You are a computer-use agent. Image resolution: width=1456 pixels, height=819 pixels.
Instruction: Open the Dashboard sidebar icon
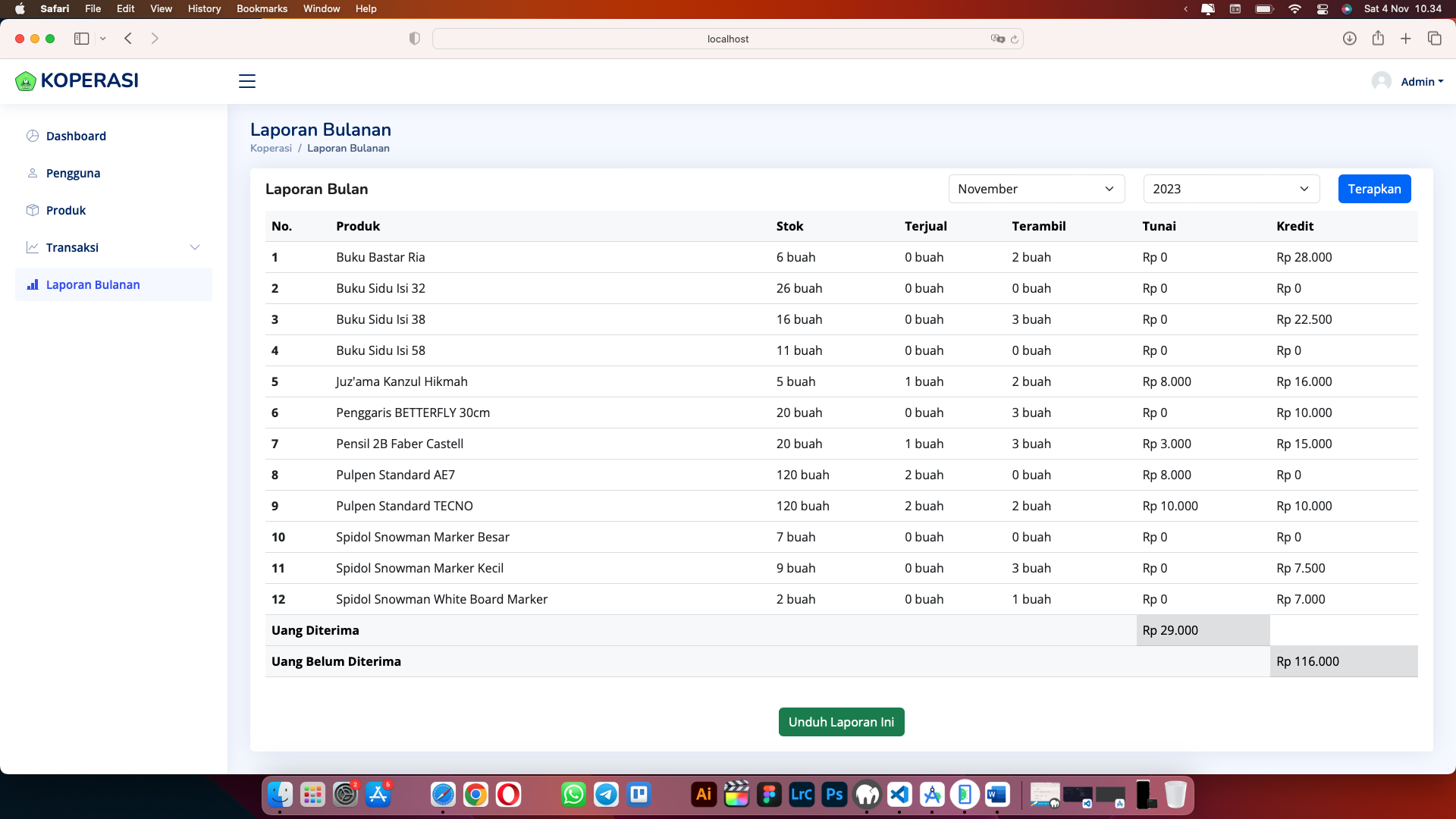pyautogui.click(x=33, y=136)
